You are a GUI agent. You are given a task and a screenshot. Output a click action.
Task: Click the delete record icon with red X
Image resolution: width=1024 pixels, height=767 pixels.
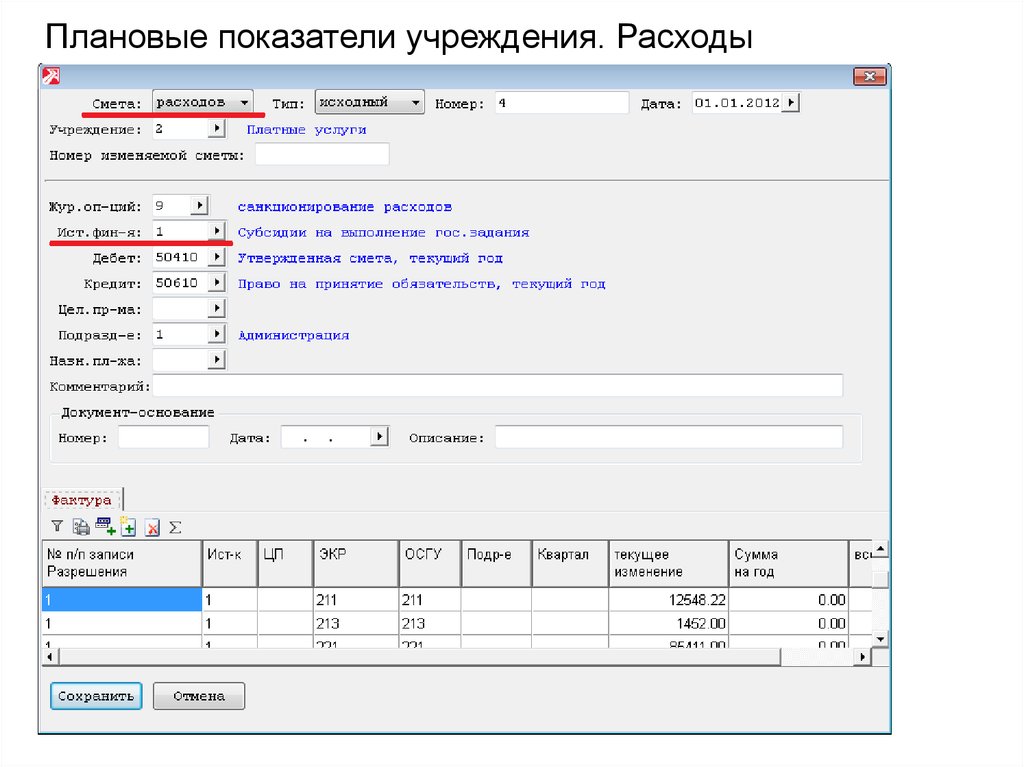pyautogui.click(x=152, y=526)
